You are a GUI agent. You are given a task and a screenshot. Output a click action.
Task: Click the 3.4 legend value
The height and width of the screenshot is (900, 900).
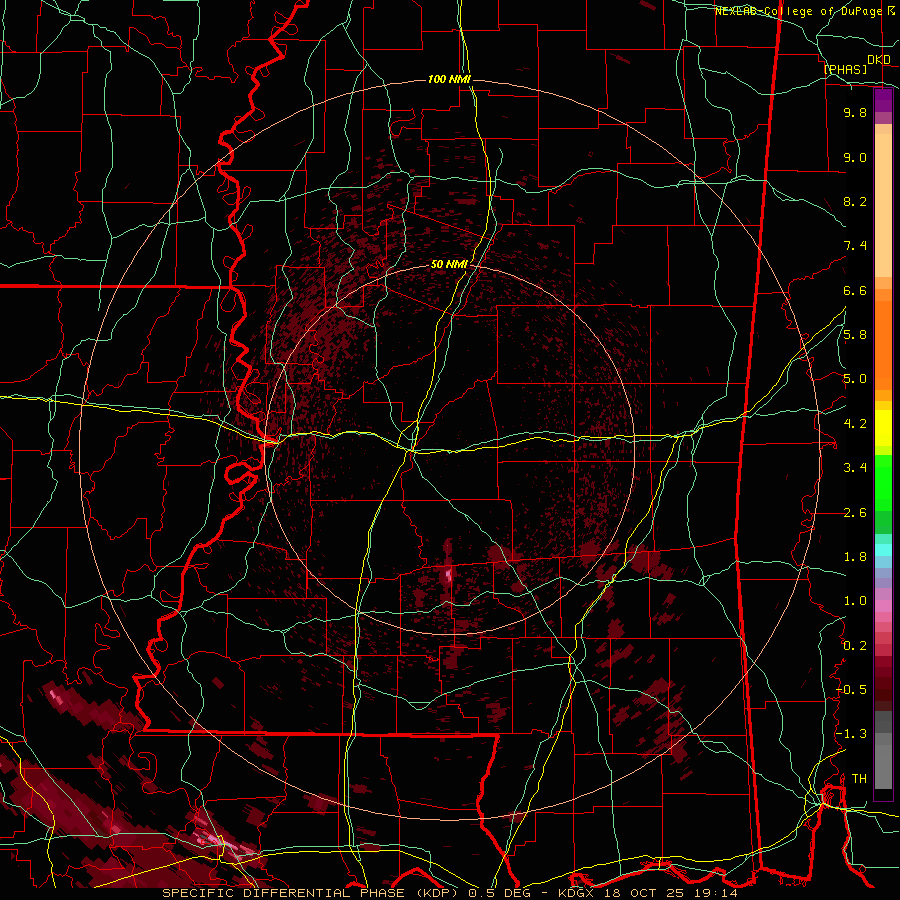click(x=855, y=468)
